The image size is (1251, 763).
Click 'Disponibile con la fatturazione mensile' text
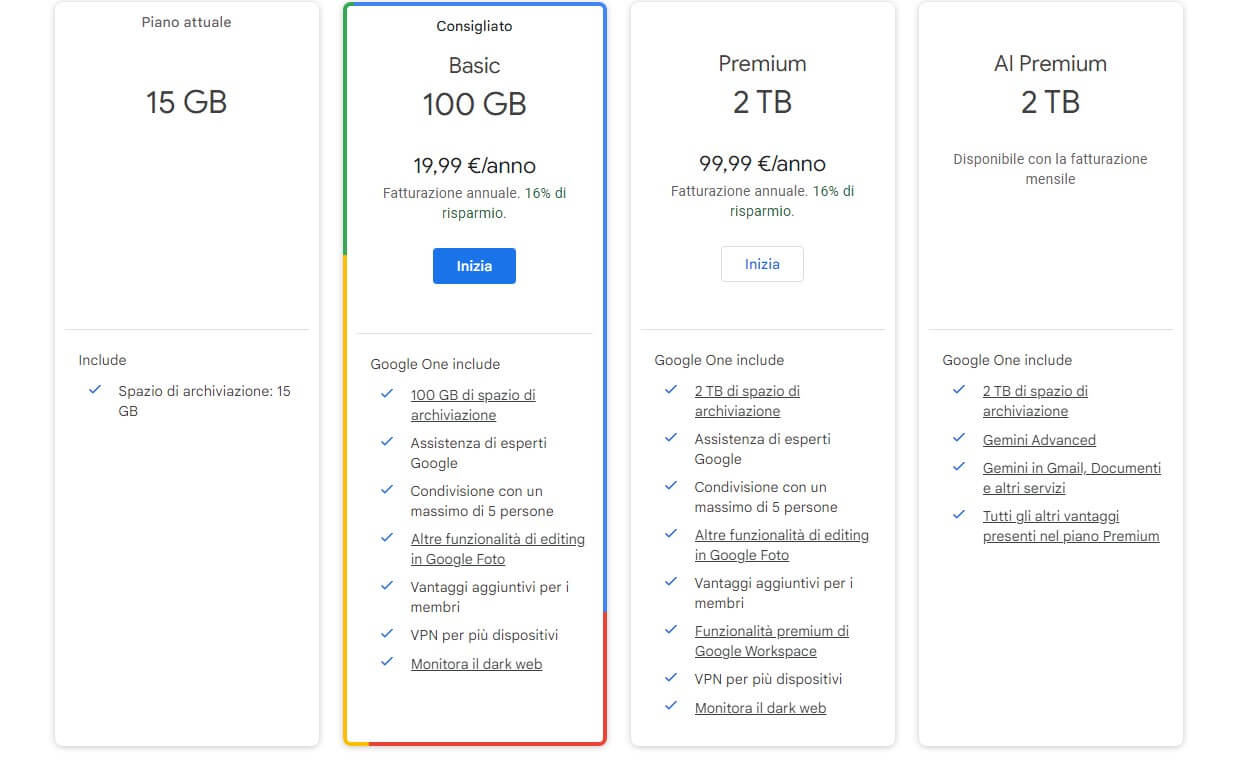1050,169
